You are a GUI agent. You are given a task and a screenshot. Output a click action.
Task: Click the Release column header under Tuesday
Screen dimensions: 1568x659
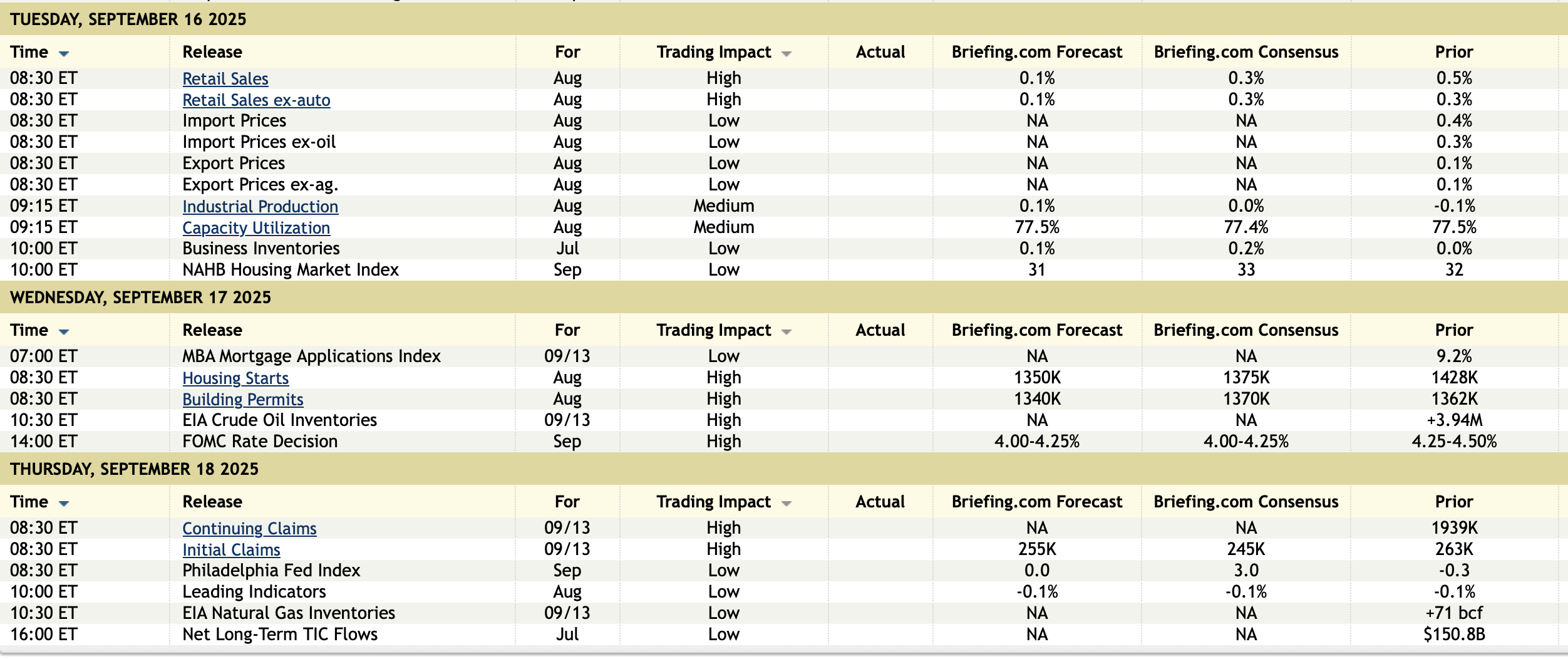212,52
